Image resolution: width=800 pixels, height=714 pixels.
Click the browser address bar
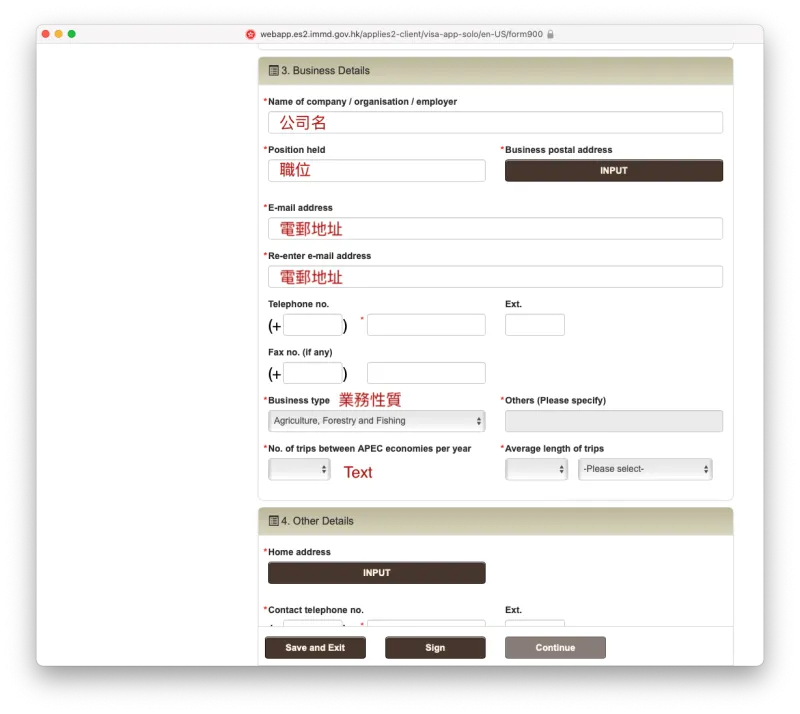click(400, 33)
